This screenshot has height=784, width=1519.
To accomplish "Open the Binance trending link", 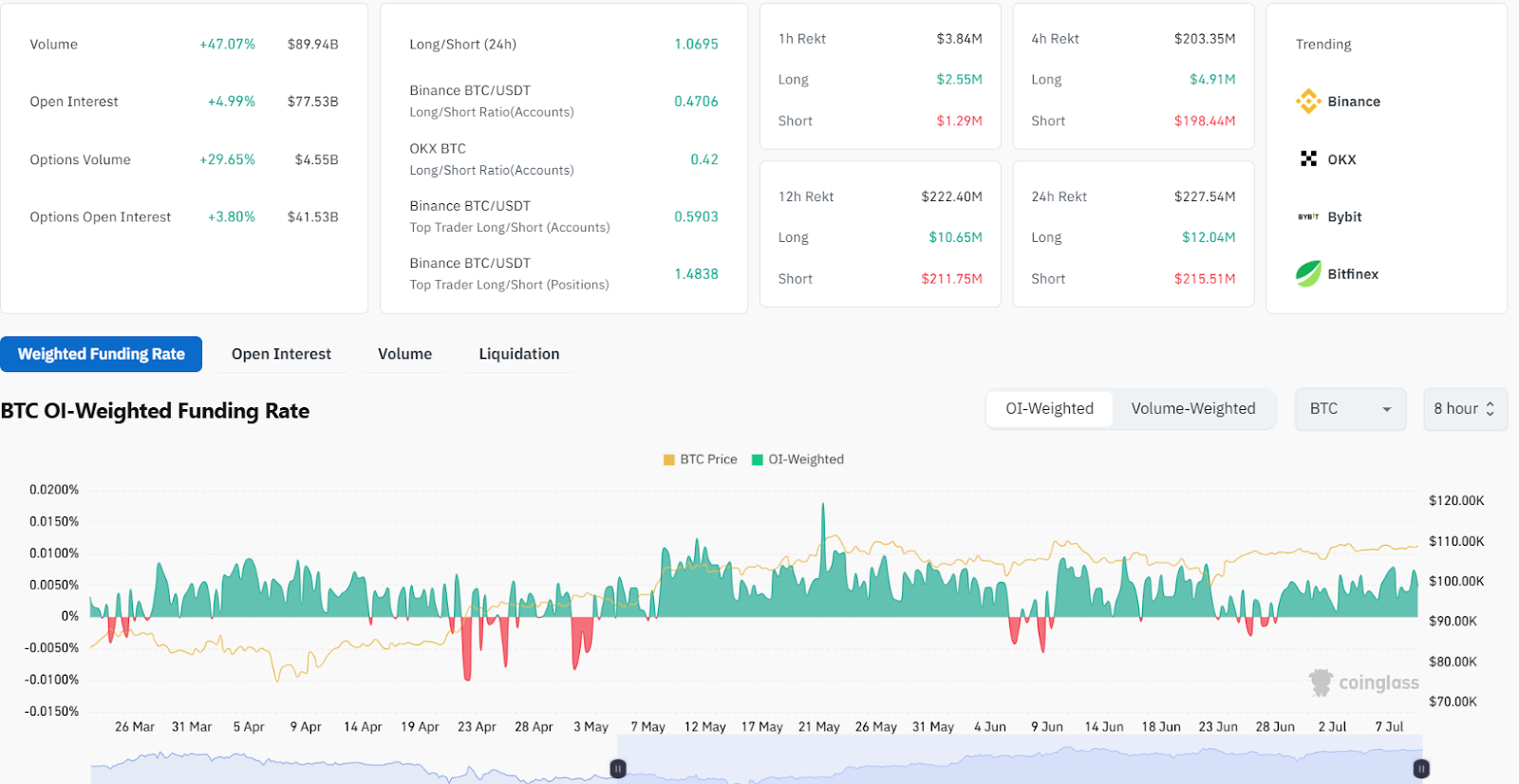I will click(x=1354, y=102).
